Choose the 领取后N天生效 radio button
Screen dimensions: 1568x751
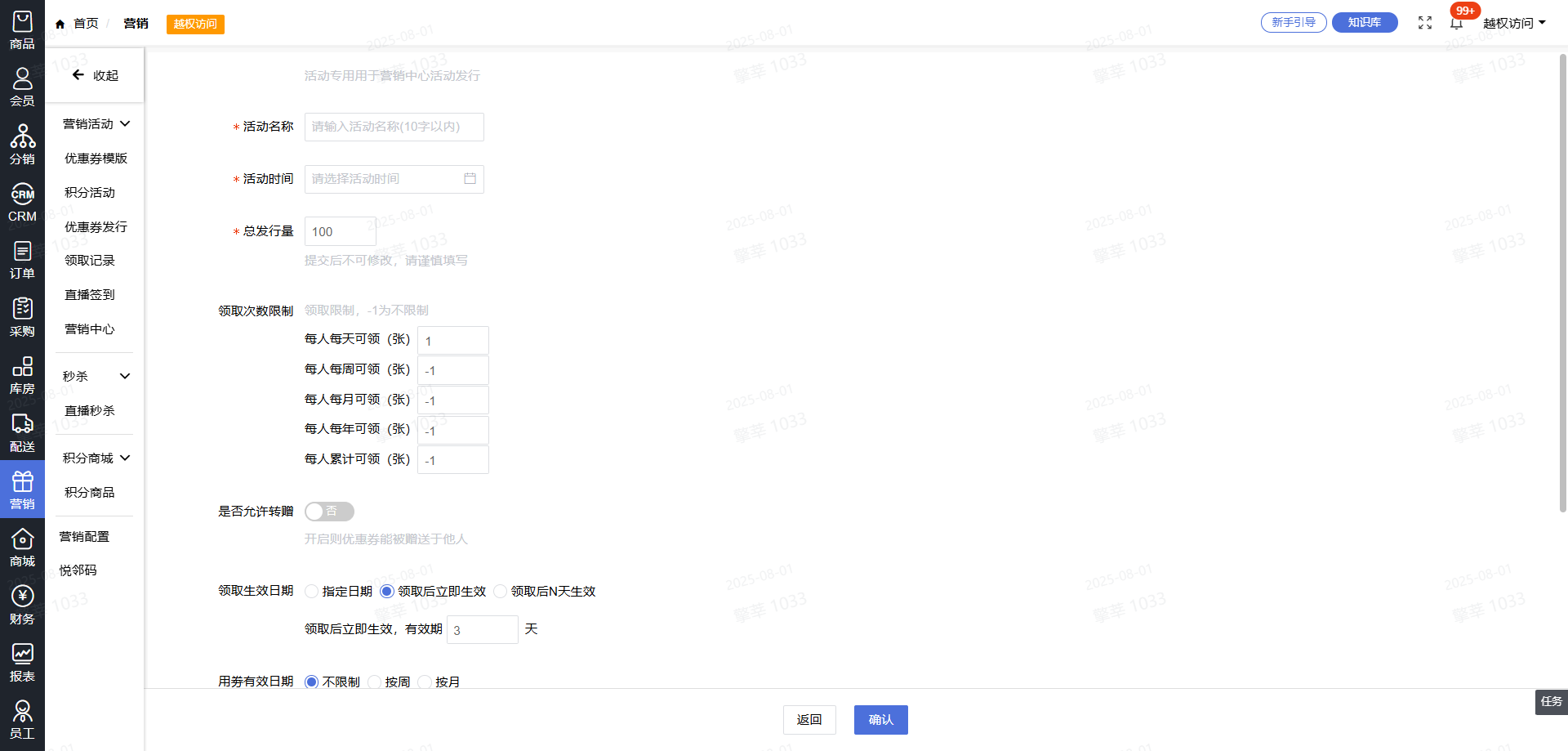[501, 592]
